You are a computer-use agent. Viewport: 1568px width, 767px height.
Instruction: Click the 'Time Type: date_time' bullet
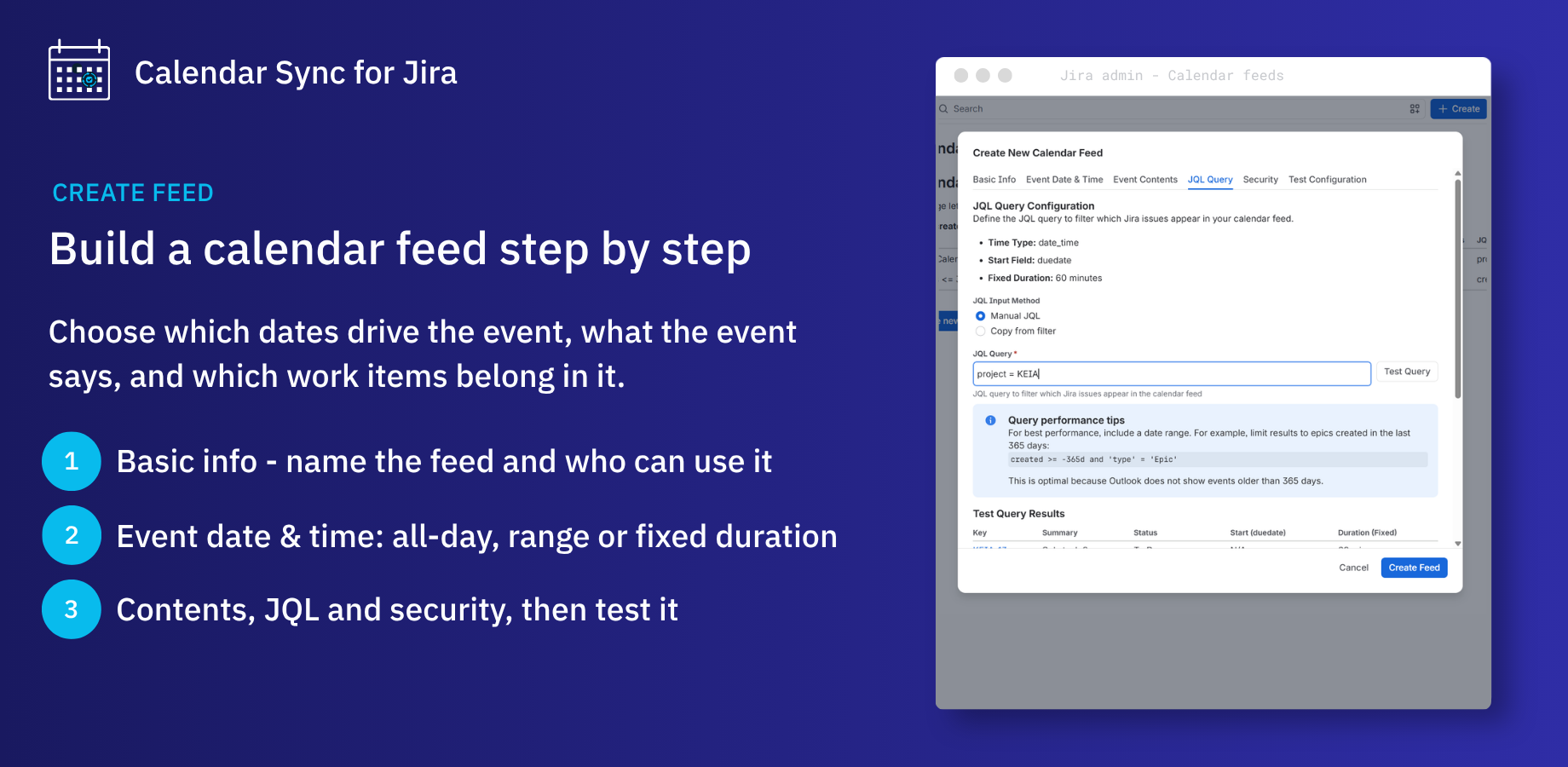click(1033, 243)
